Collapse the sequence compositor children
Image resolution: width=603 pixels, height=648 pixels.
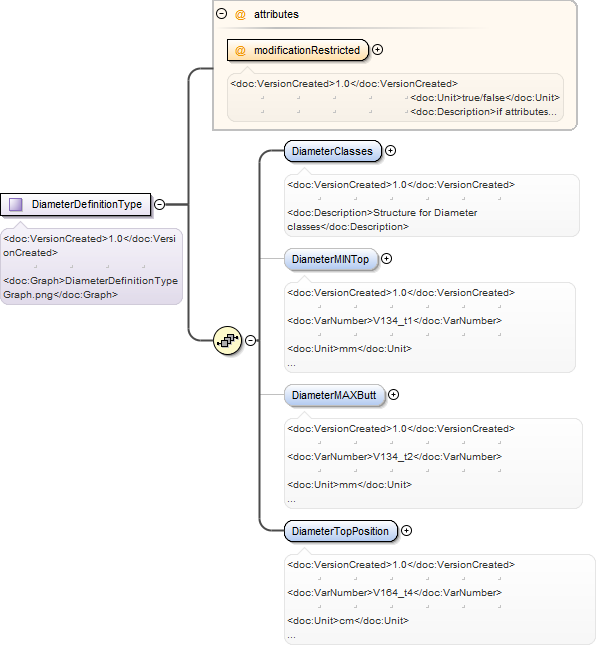coord(250,341)
